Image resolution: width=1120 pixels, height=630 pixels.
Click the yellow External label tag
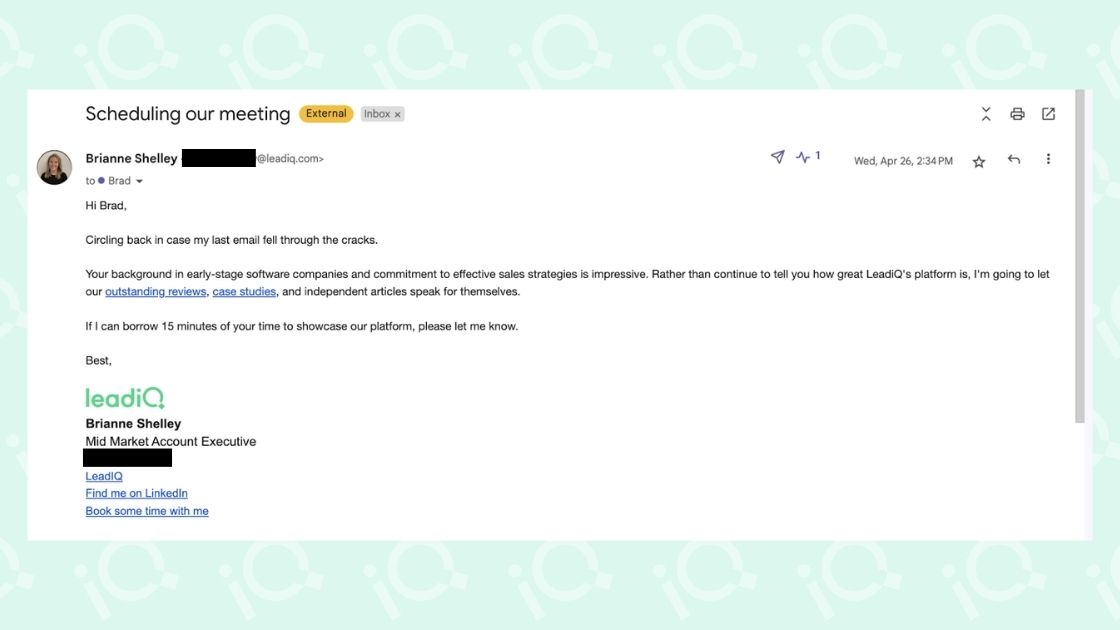(x=326, y=114)
